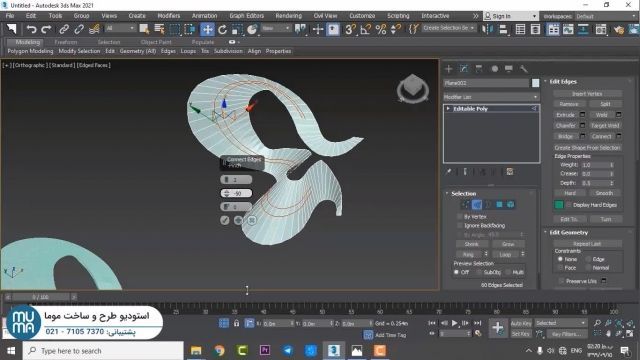
Task: Open the Modifiers menu
Action: 169,16
